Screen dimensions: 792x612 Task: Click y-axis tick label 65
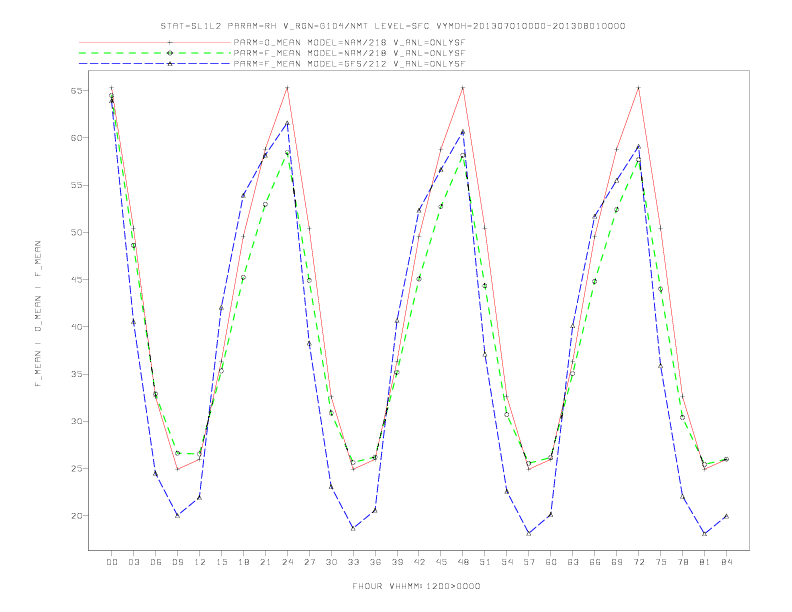pos(76,91)
